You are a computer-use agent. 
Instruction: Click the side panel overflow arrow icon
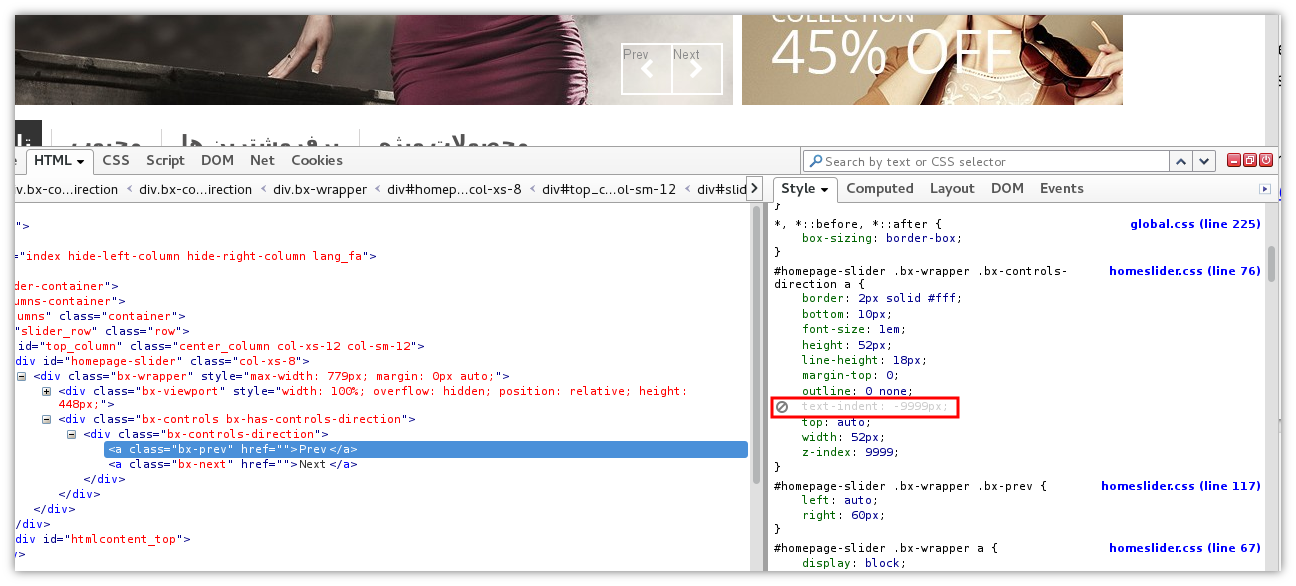point(1265,189)
